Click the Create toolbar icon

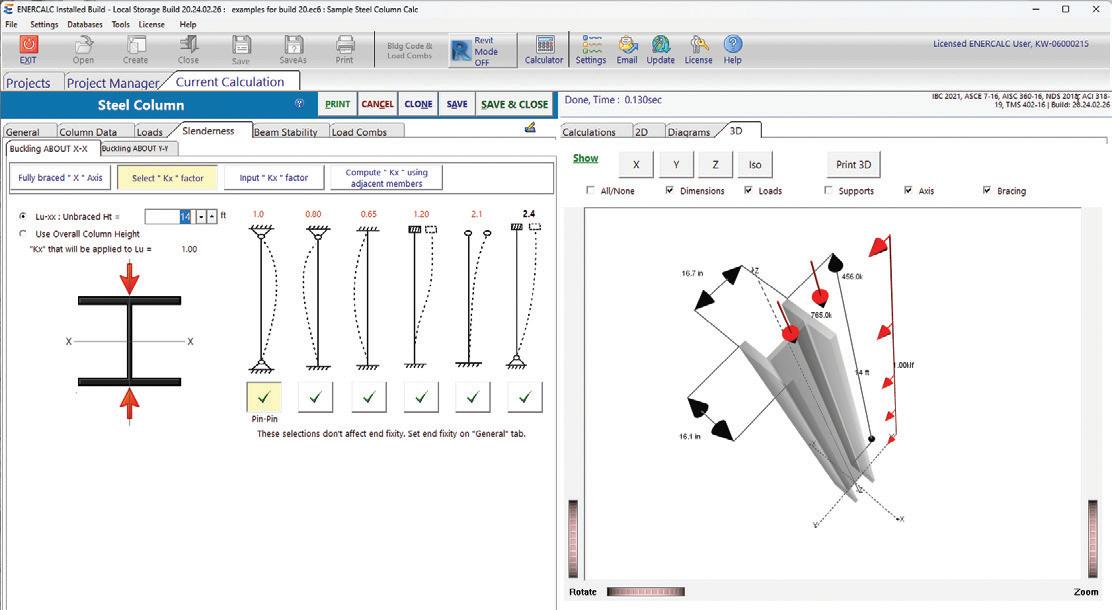tap(135, 50)
